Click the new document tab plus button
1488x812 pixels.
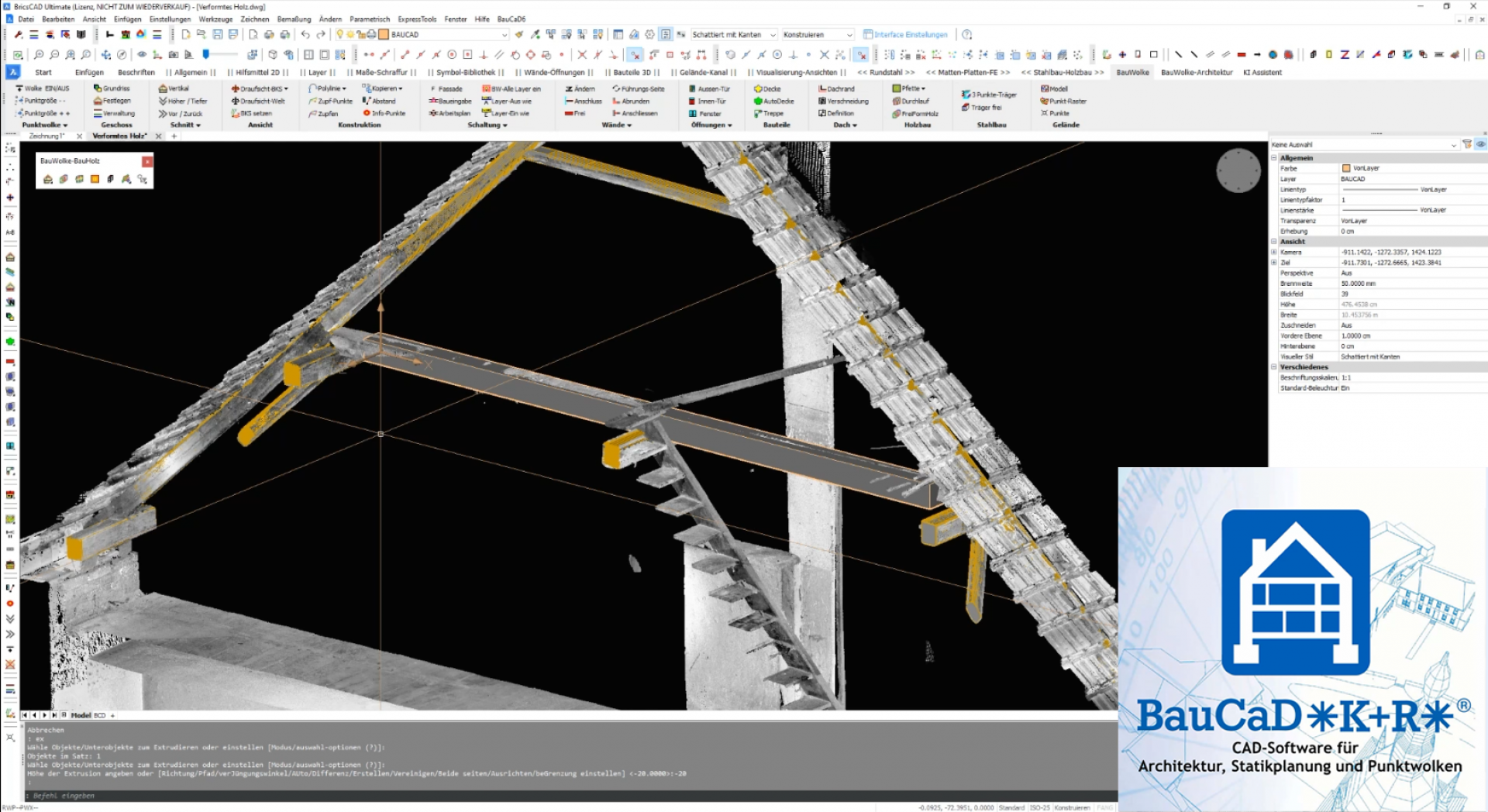[174, 136]
